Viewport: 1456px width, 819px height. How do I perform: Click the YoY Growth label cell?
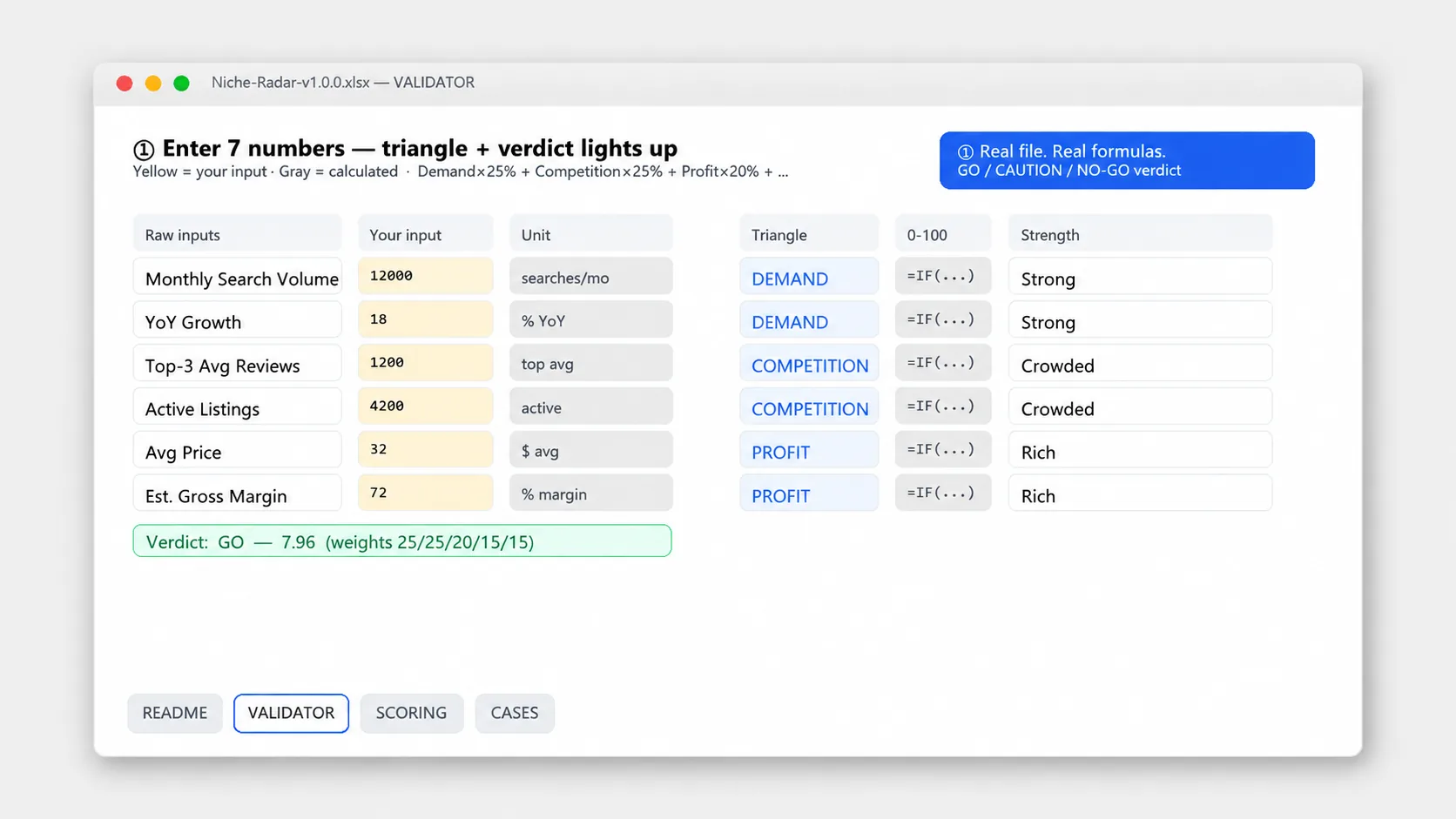[238, 319]
